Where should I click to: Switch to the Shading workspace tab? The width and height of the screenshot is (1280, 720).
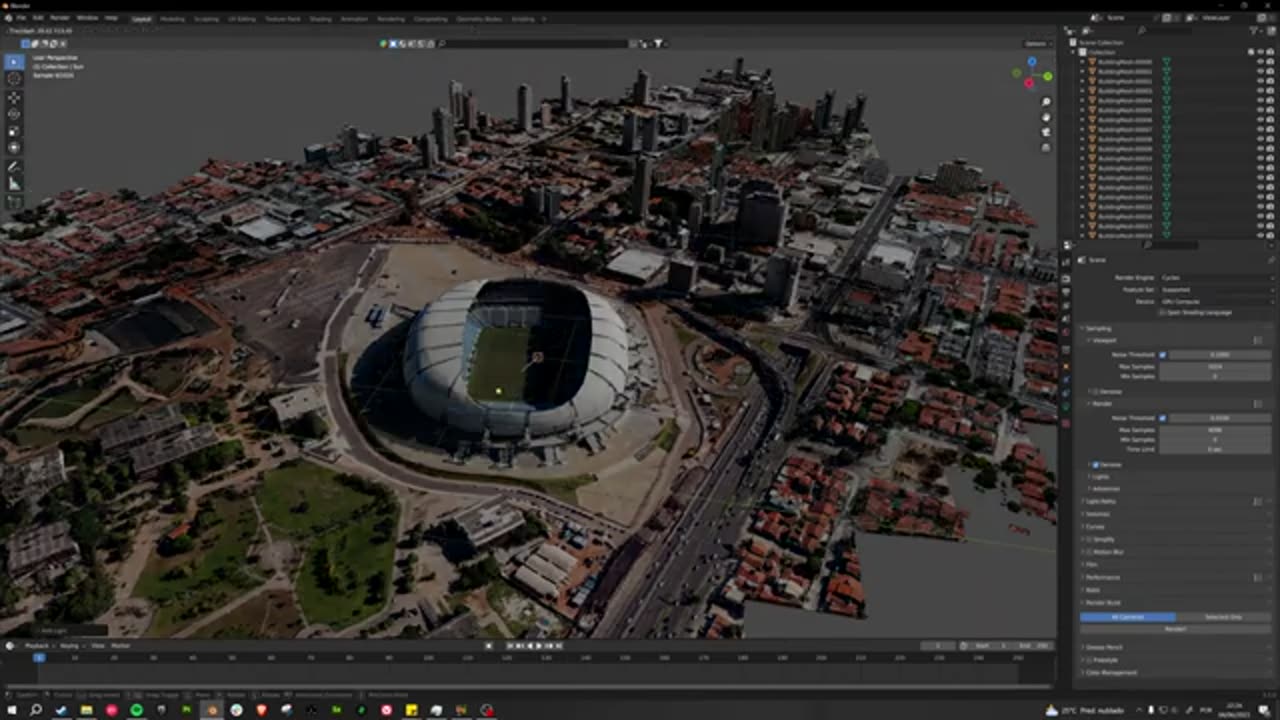pos(320,18)
